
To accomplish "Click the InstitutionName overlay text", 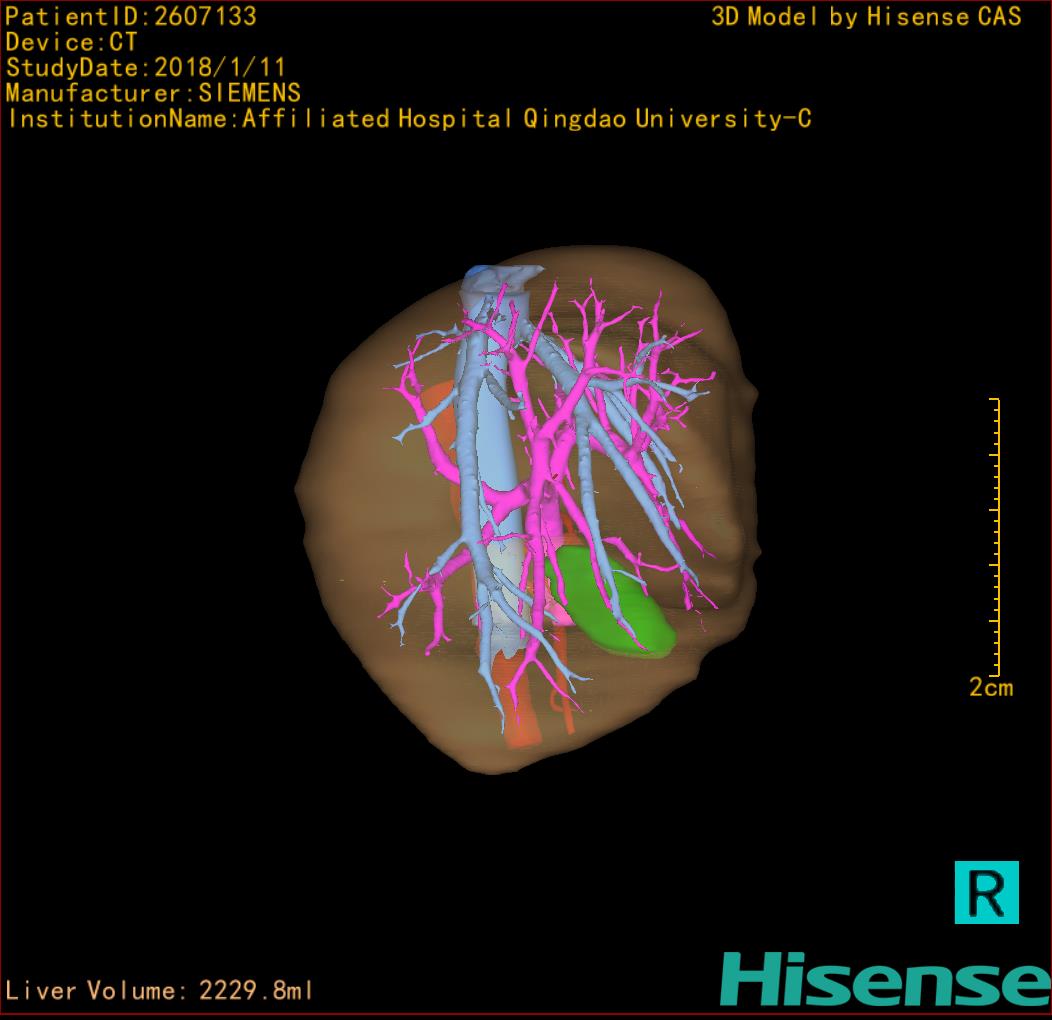I will [408, 119].
